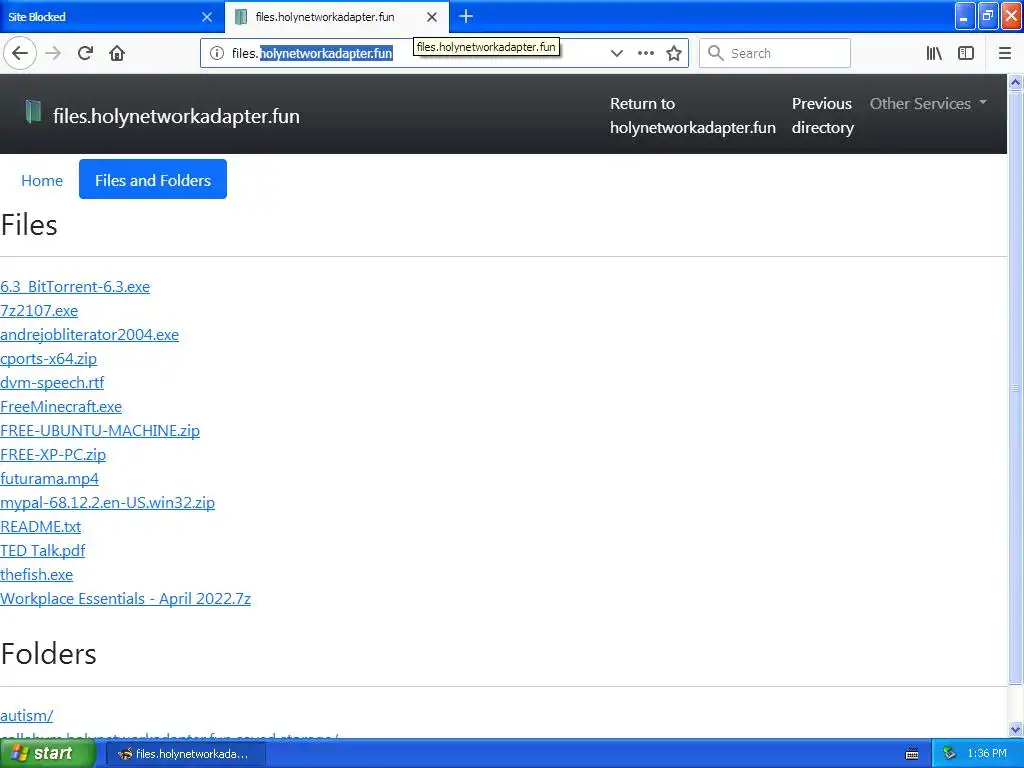Viewport: 1024px width, 768px height.
Task: Open the Home nav pill
Action: click(42, 180)
